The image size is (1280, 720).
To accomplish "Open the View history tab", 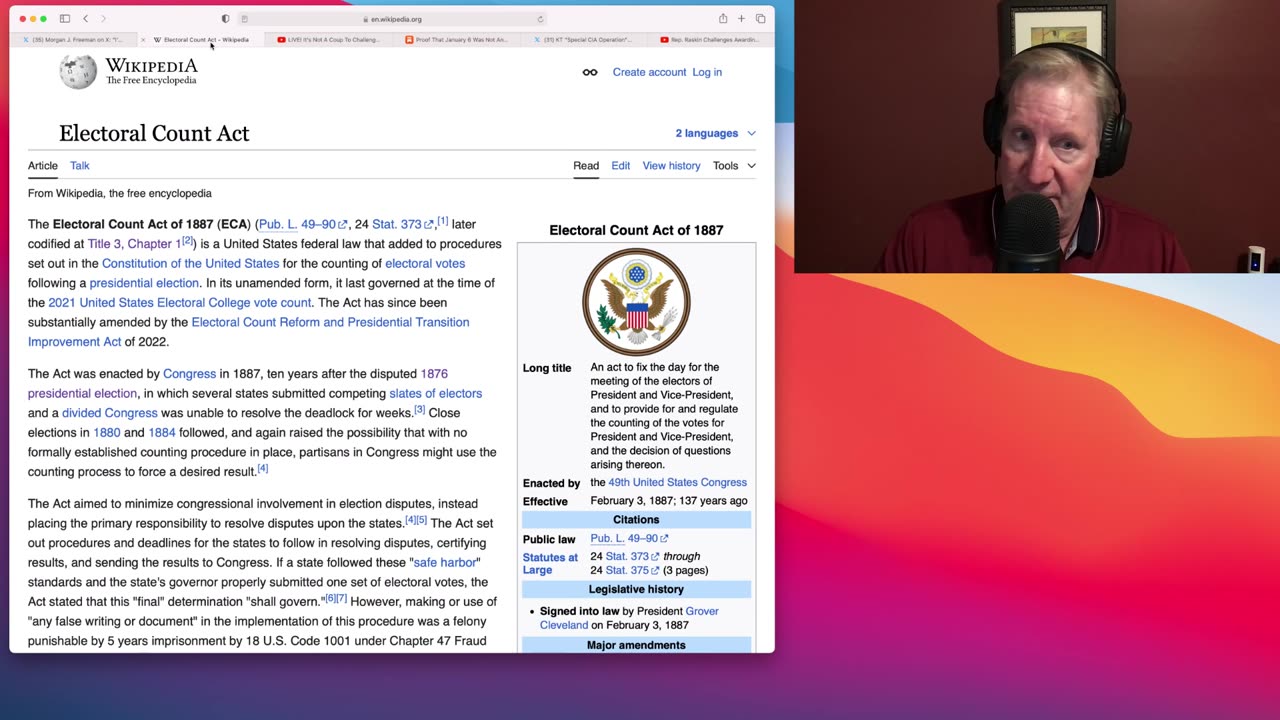I will [x=671, y=166].
